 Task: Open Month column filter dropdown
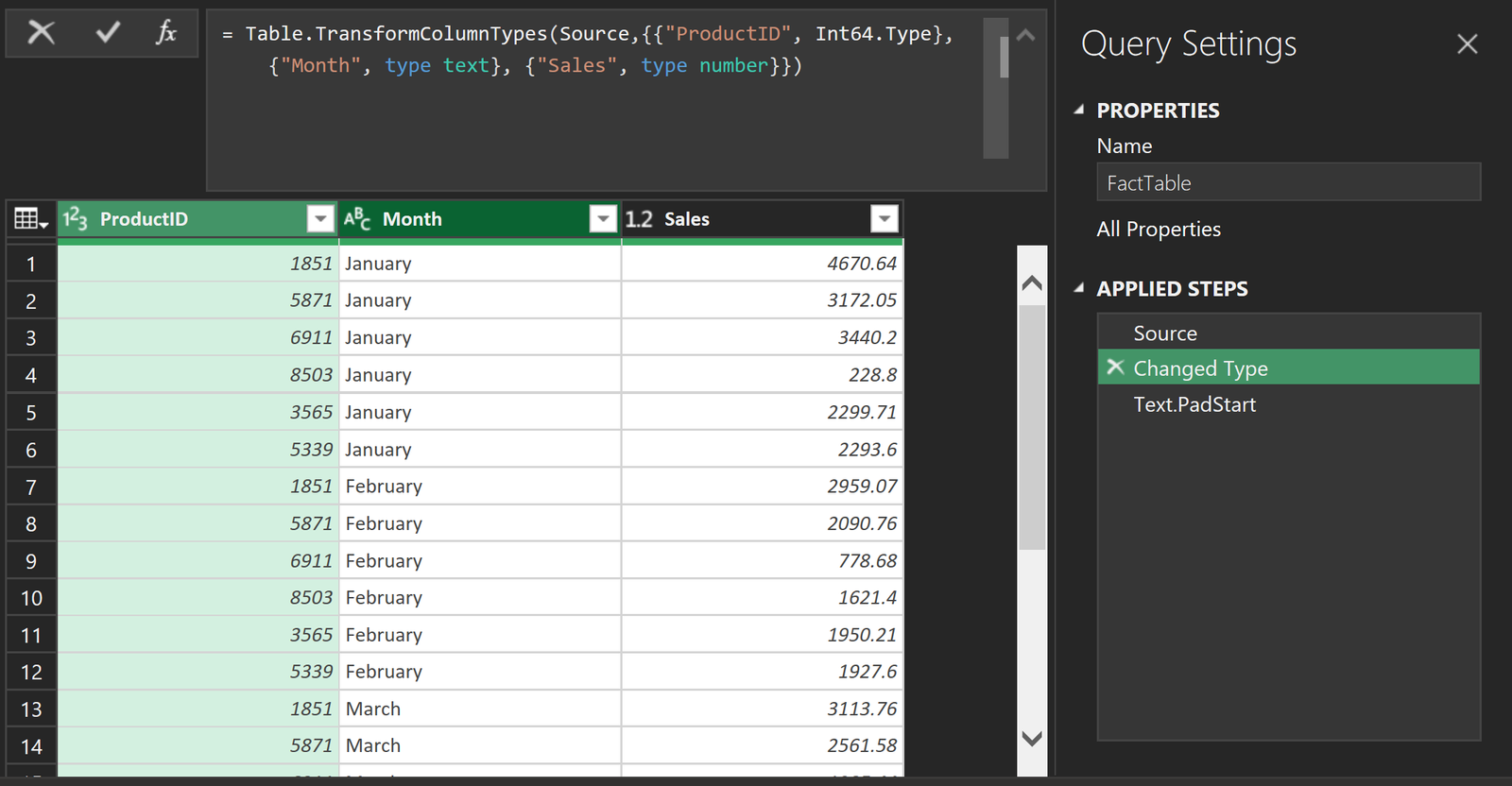click(602, 219)
